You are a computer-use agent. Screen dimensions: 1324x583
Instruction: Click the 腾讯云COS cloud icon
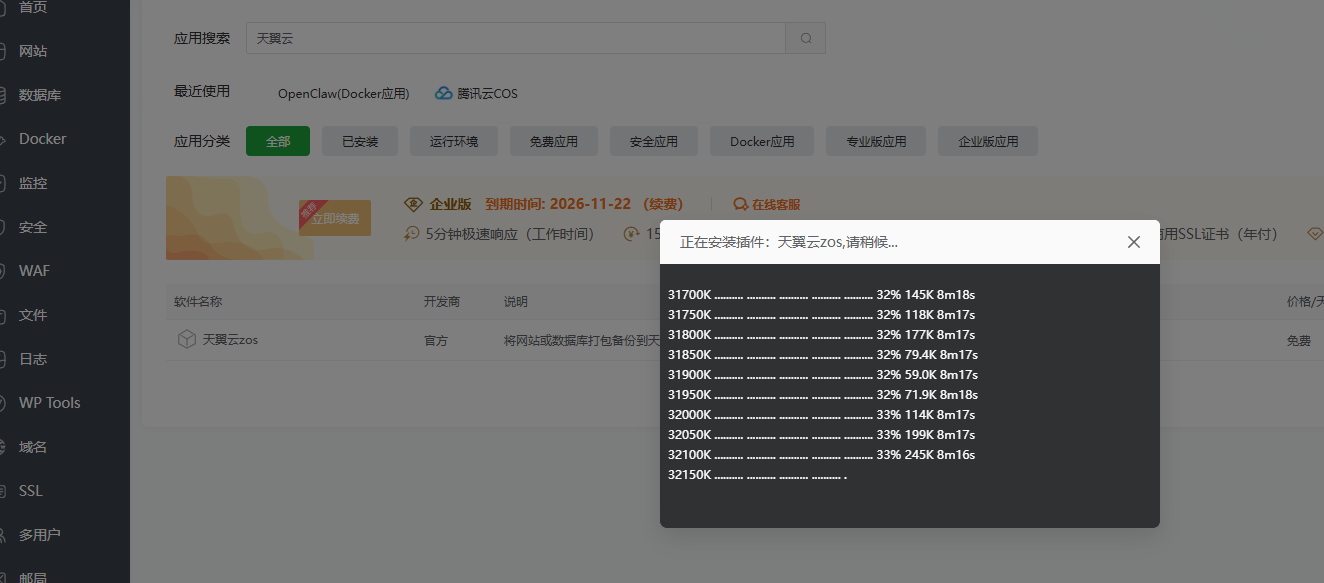443,92
